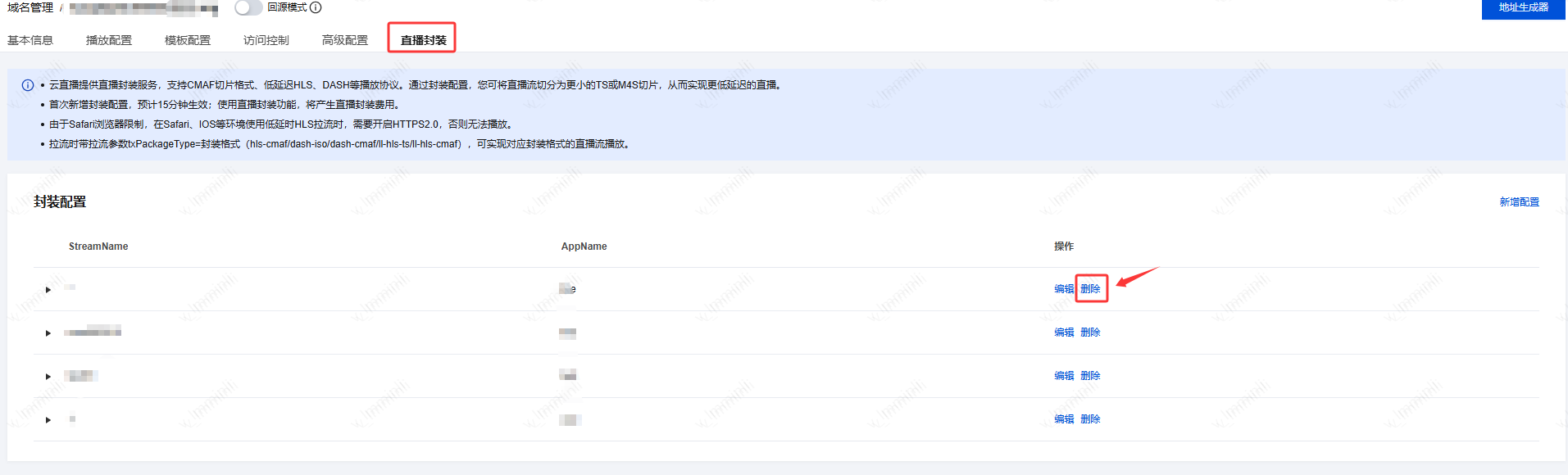Click 删除 in the fourth table row

[1090, 419]
